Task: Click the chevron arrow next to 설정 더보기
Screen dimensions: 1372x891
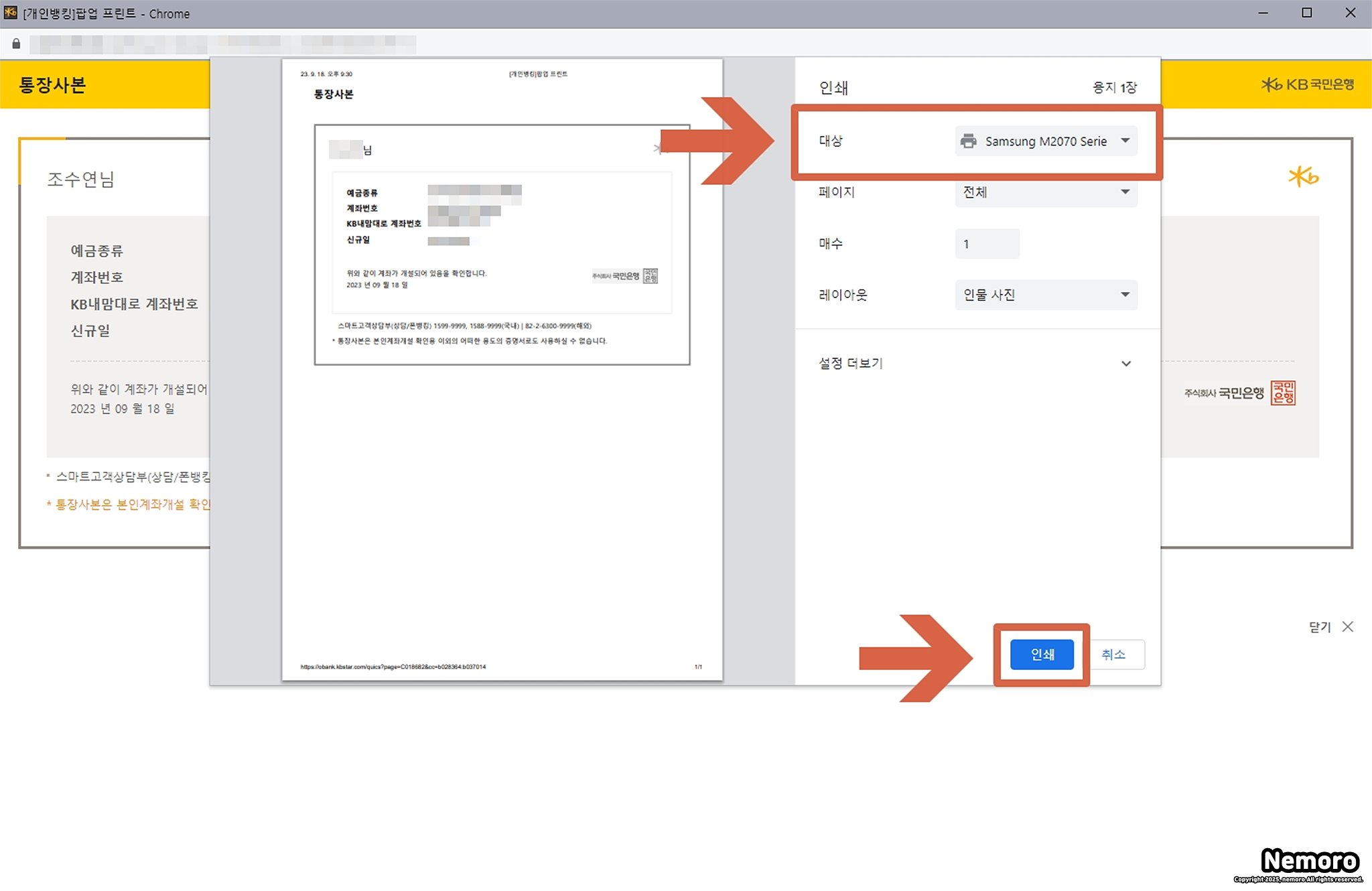Action: point(1126,364)
